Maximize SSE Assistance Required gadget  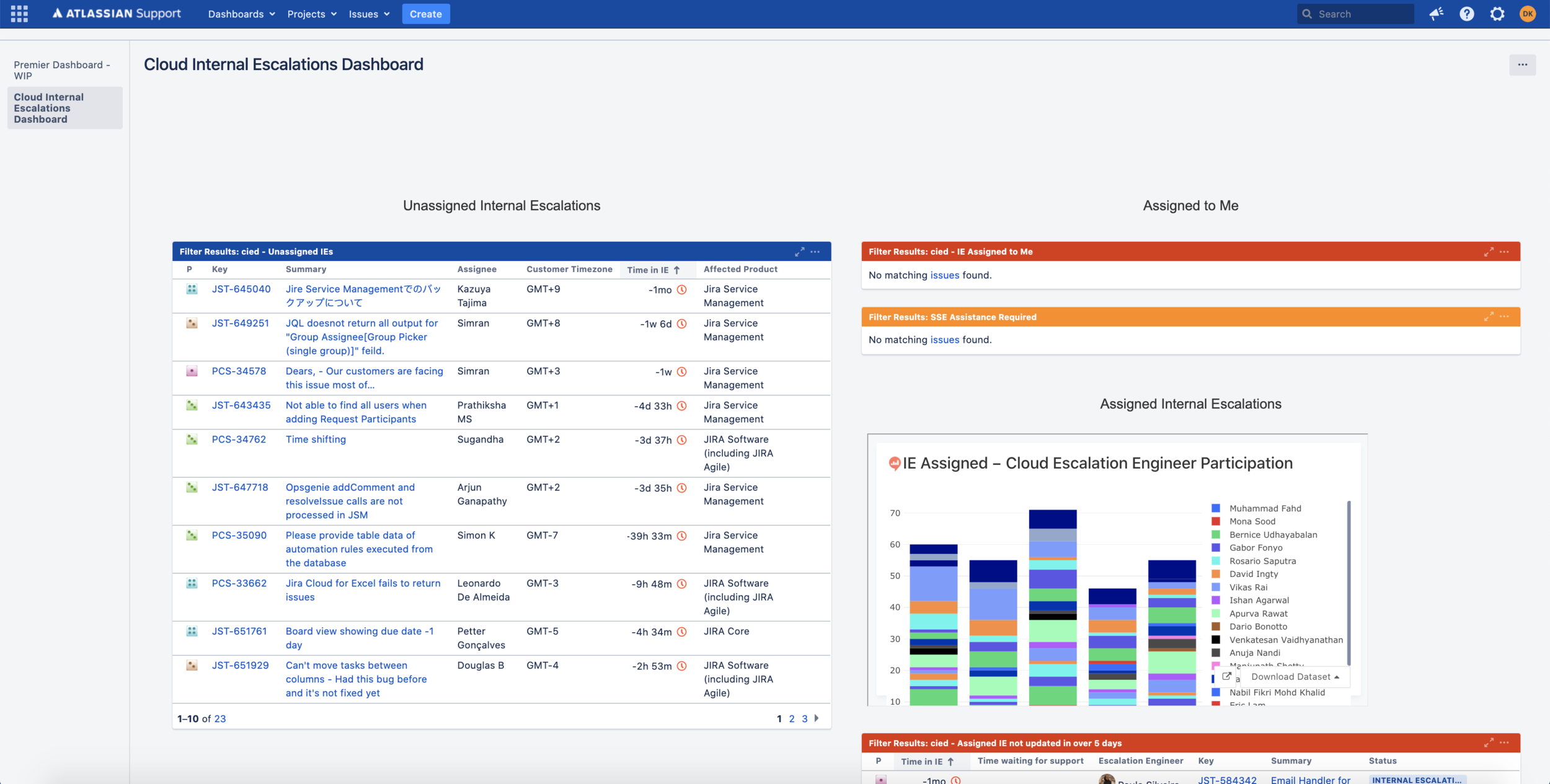1489,317
